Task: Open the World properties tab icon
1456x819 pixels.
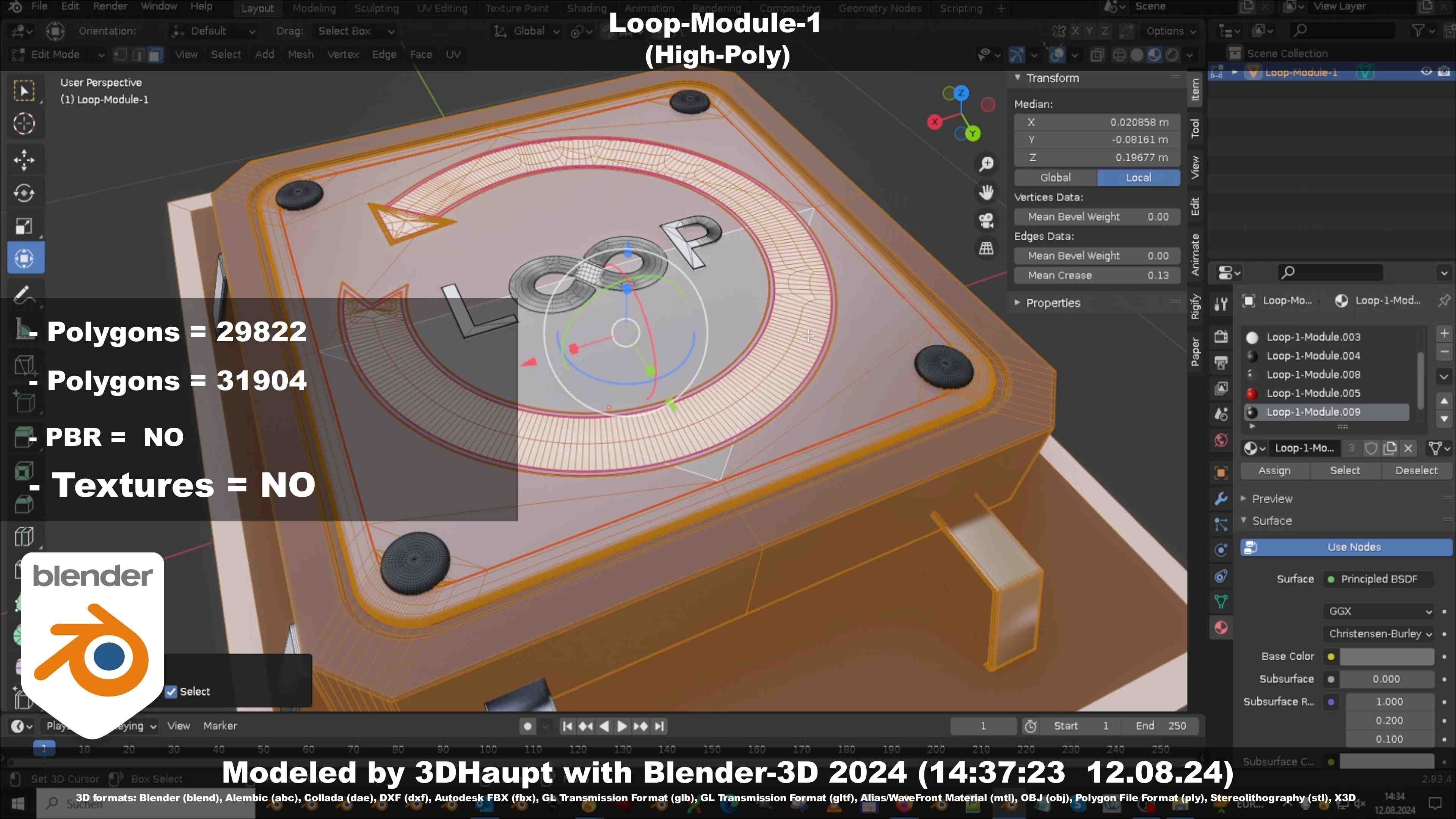Action: [x=1221, y=440]
